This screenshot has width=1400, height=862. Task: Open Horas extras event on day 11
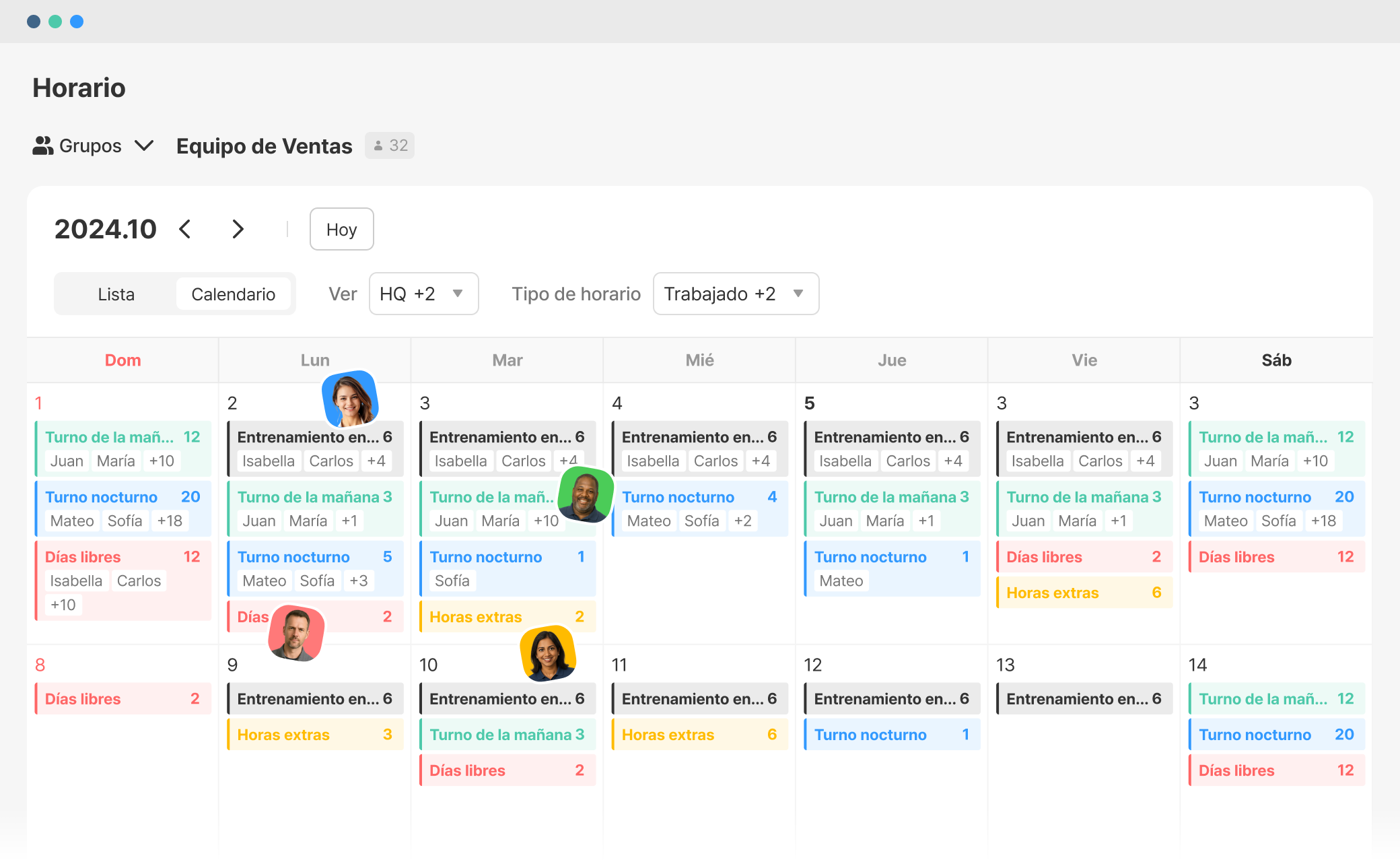click(x=699, y=735)
